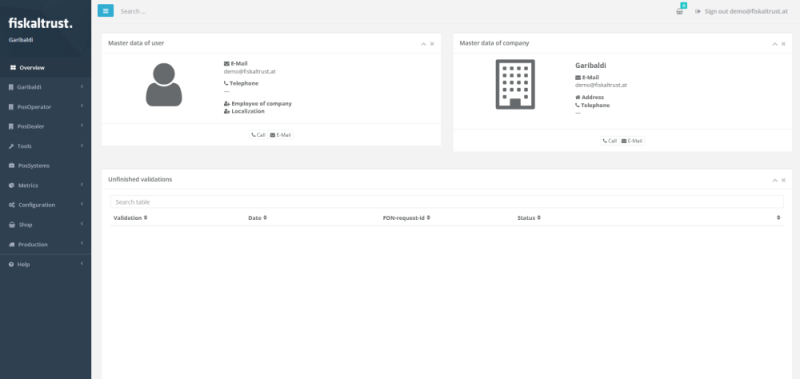Screen dimensions: 800x379
Task: Click the pie chart icon beside Metrics
Action: coord(12,185)
